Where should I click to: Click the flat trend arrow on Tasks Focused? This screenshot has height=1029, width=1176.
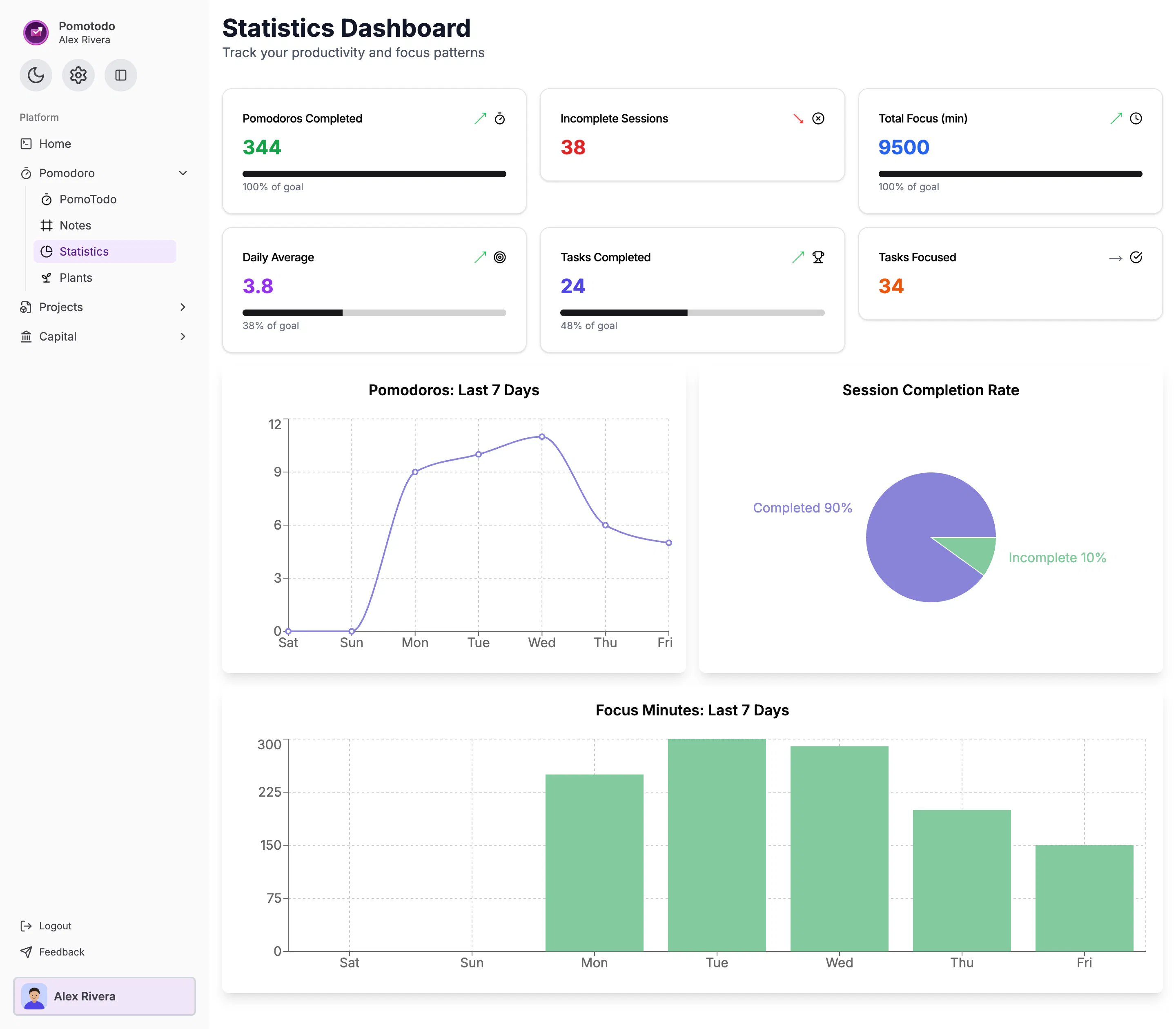tap(1116, 259)
